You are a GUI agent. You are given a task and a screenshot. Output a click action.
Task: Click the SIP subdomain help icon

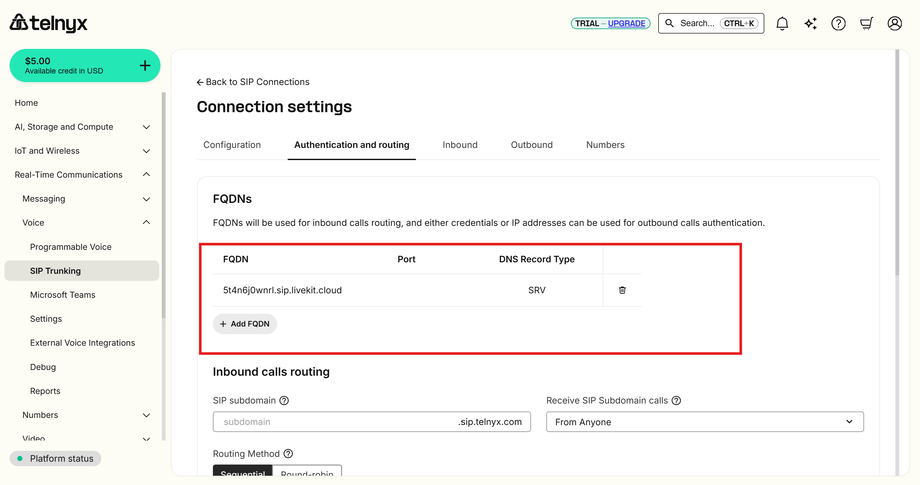click(x=284, y=401)
